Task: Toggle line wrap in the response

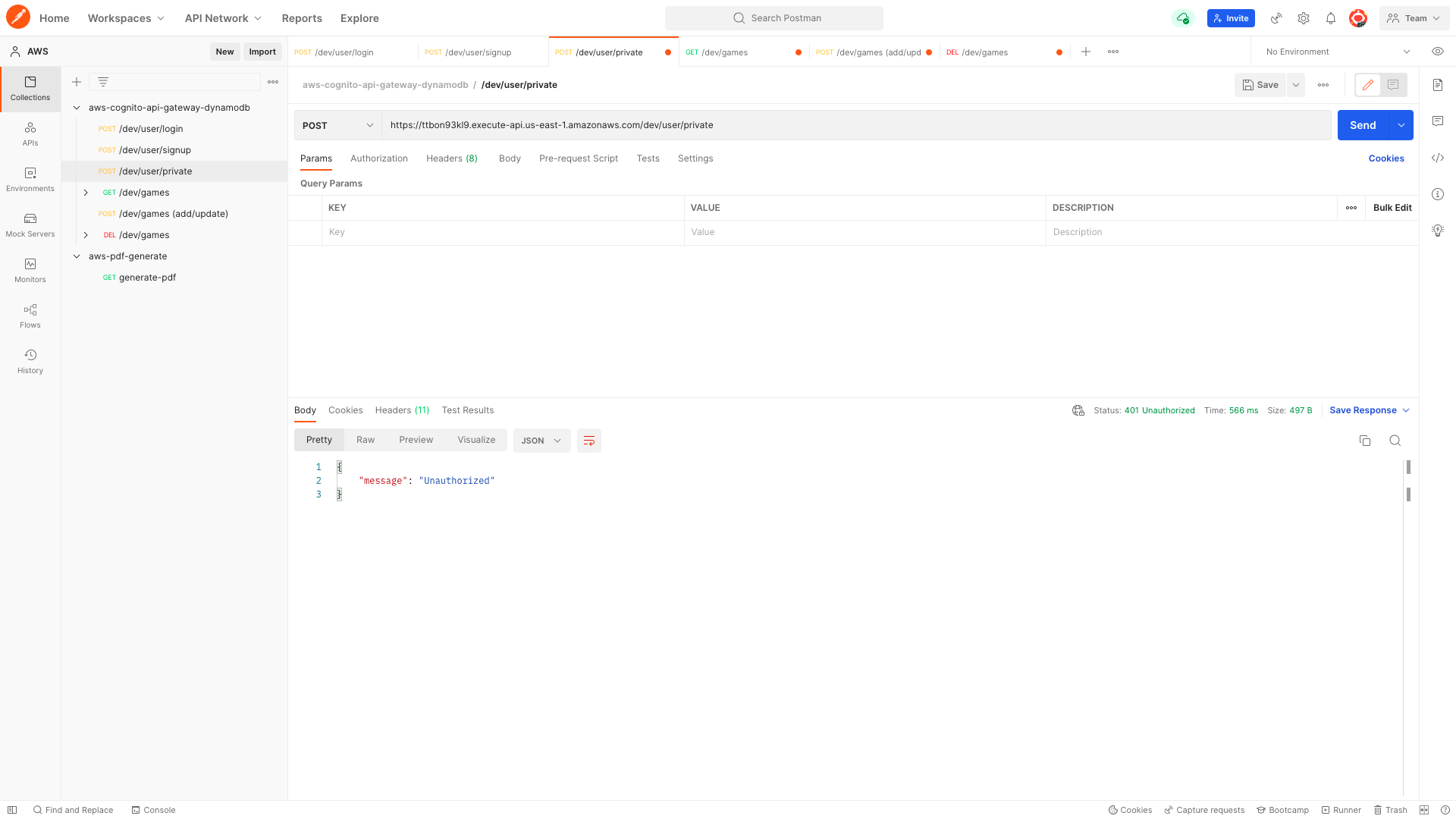Action: tap(588, 441)
